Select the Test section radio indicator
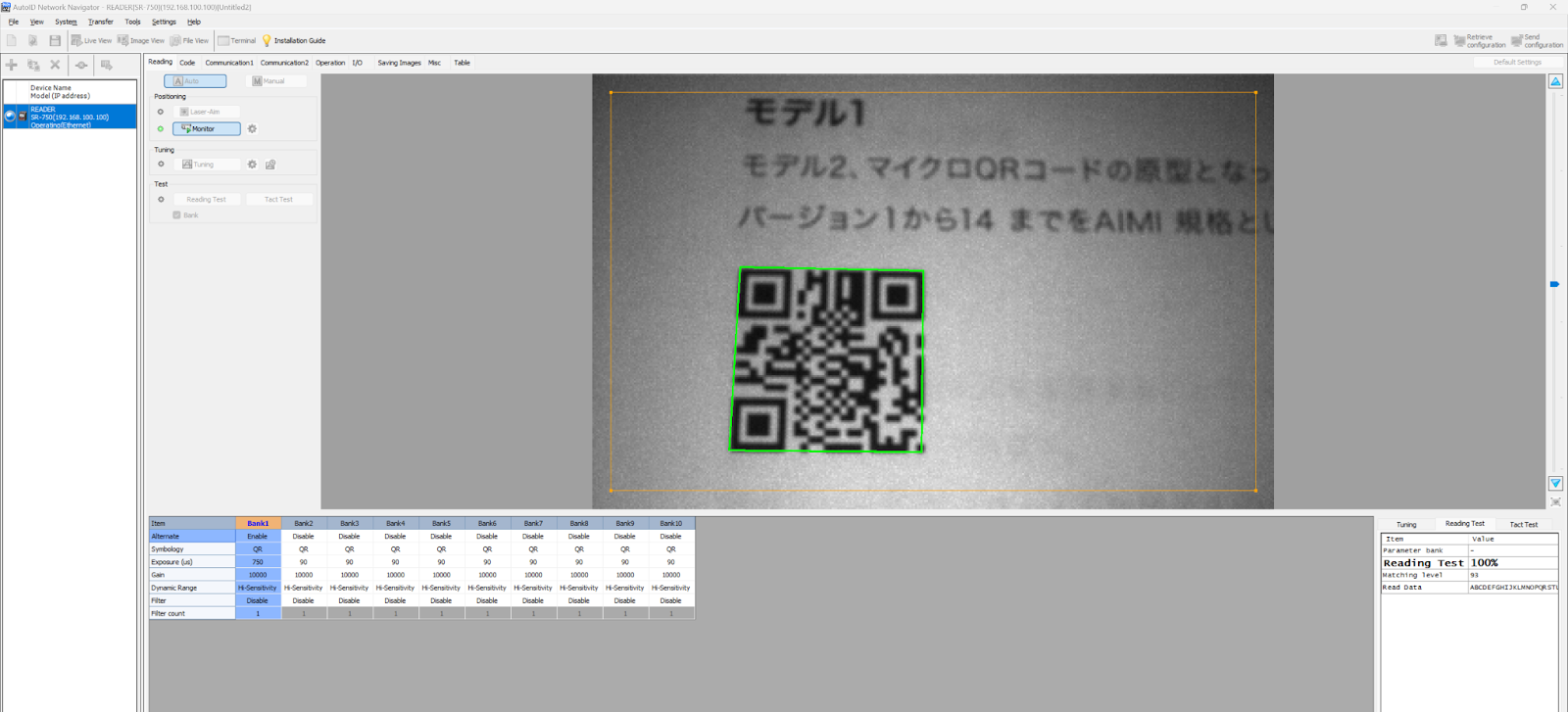Image resolution: width=1568 pixels, height=712 pixels. [161, 200]
